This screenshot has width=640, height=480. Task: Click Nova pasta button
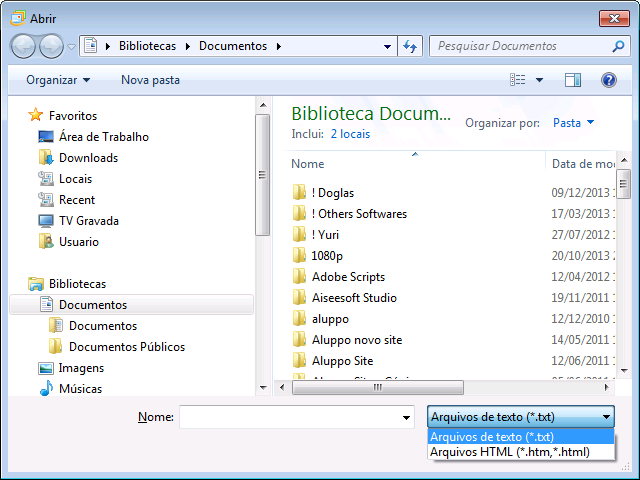click(x=150, y=80)
